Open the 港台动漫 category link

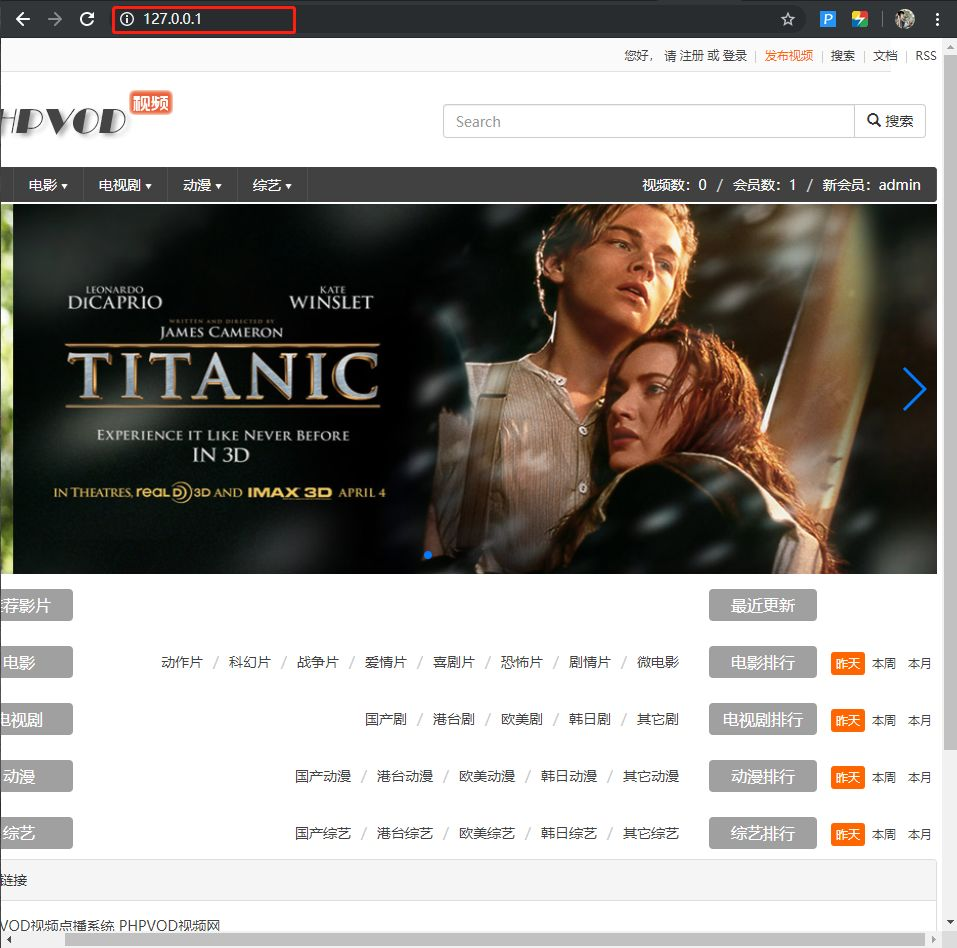[x=405, y=776]
